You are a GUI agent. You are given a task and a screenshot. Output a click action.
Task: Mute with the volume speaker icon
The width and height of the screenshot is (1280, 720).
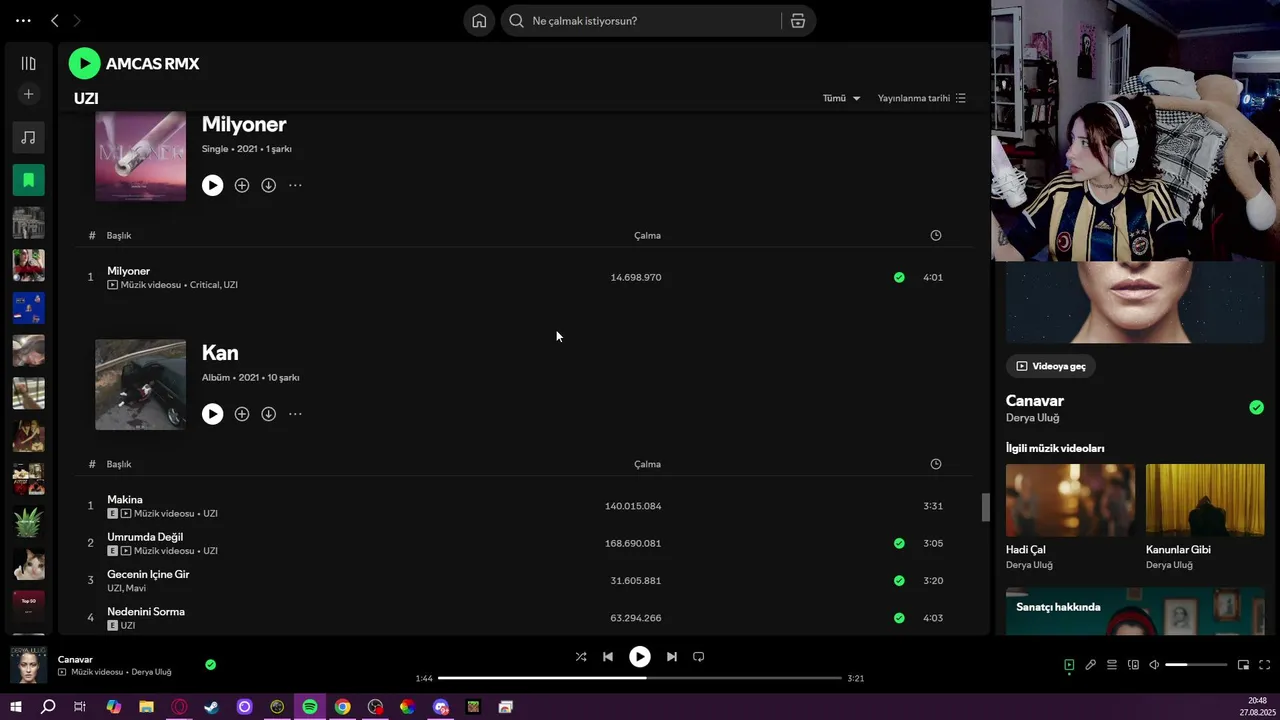tap(1154, 665)
